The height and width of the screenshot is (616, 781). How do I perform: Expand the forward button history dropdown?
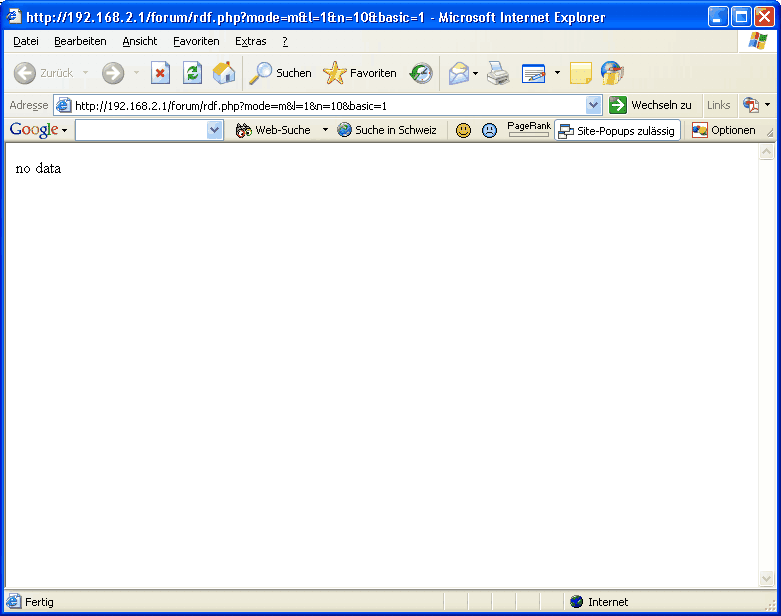pos(136,73)
